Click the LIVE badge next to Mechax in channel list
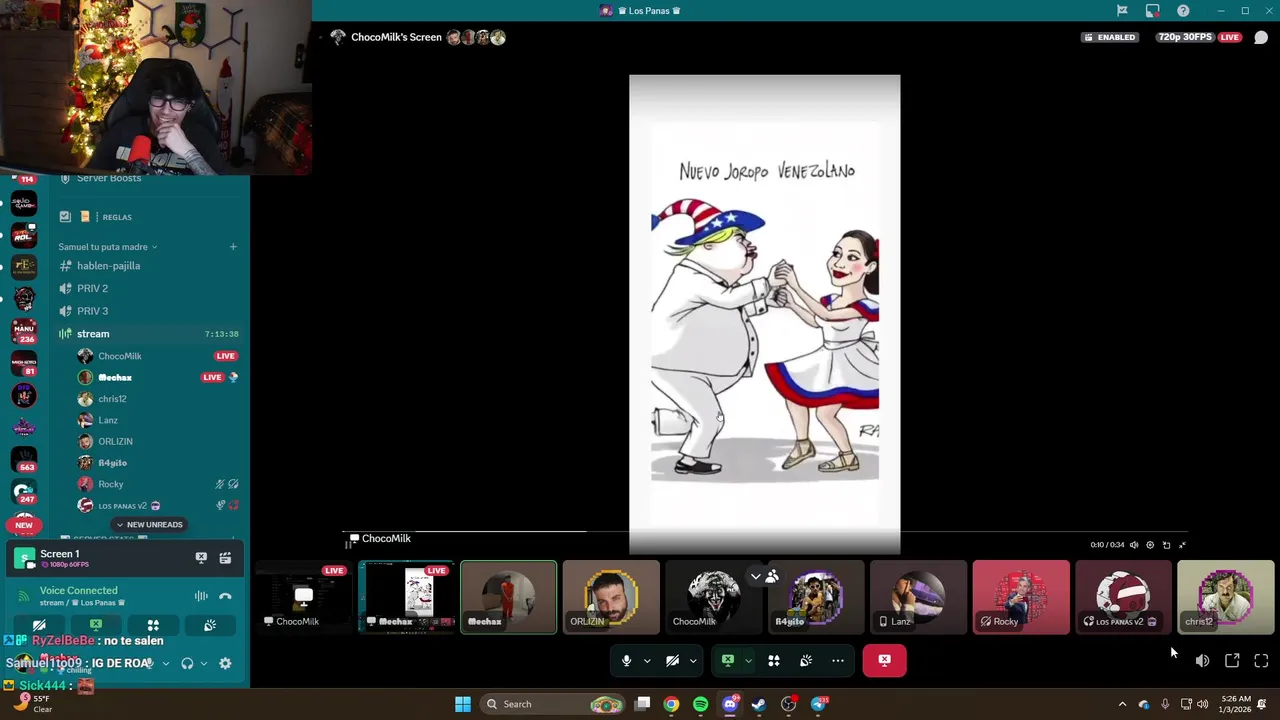Screen dimensions: 1280x720 212,378
